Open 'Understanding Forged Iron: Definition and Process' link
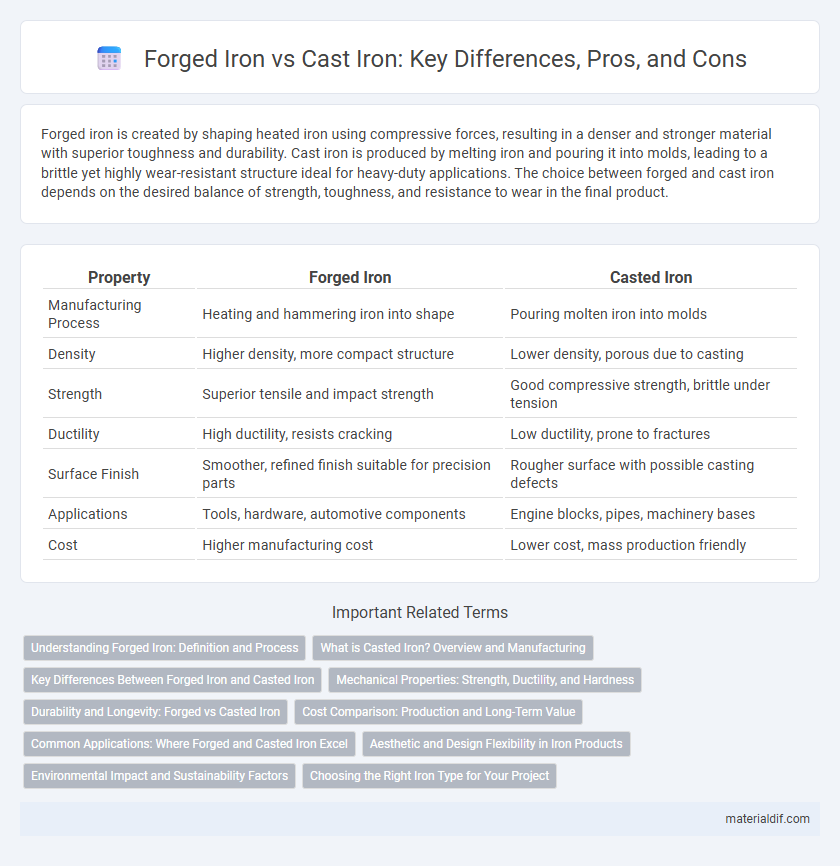Screen dimensions: 840x866 pos(165,648)
